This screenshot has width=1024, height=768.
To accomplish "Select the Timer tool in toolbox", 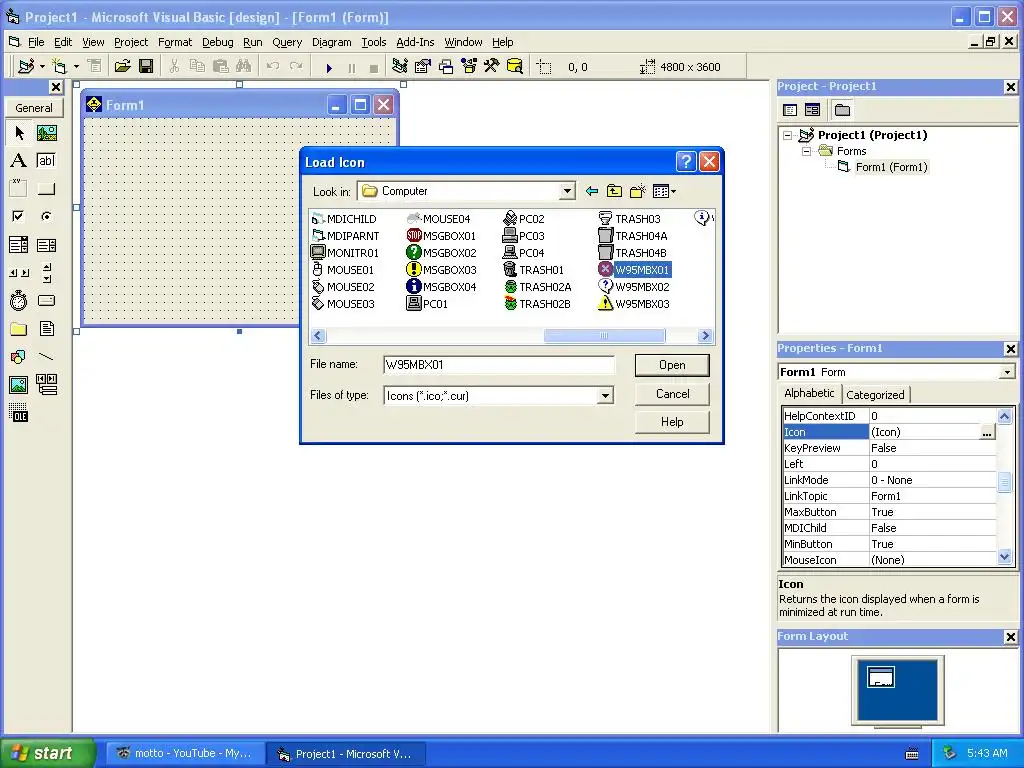I will 19,300.
